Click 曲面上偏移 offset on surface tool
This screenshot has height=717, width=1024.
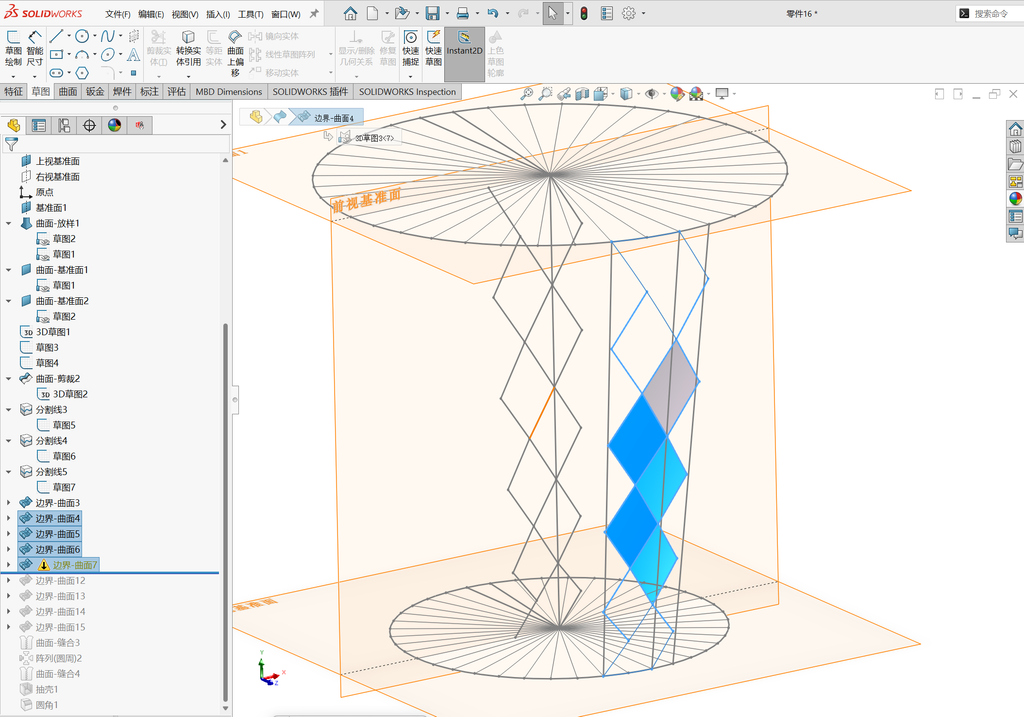pyautogui.click(x=235, y=52)
